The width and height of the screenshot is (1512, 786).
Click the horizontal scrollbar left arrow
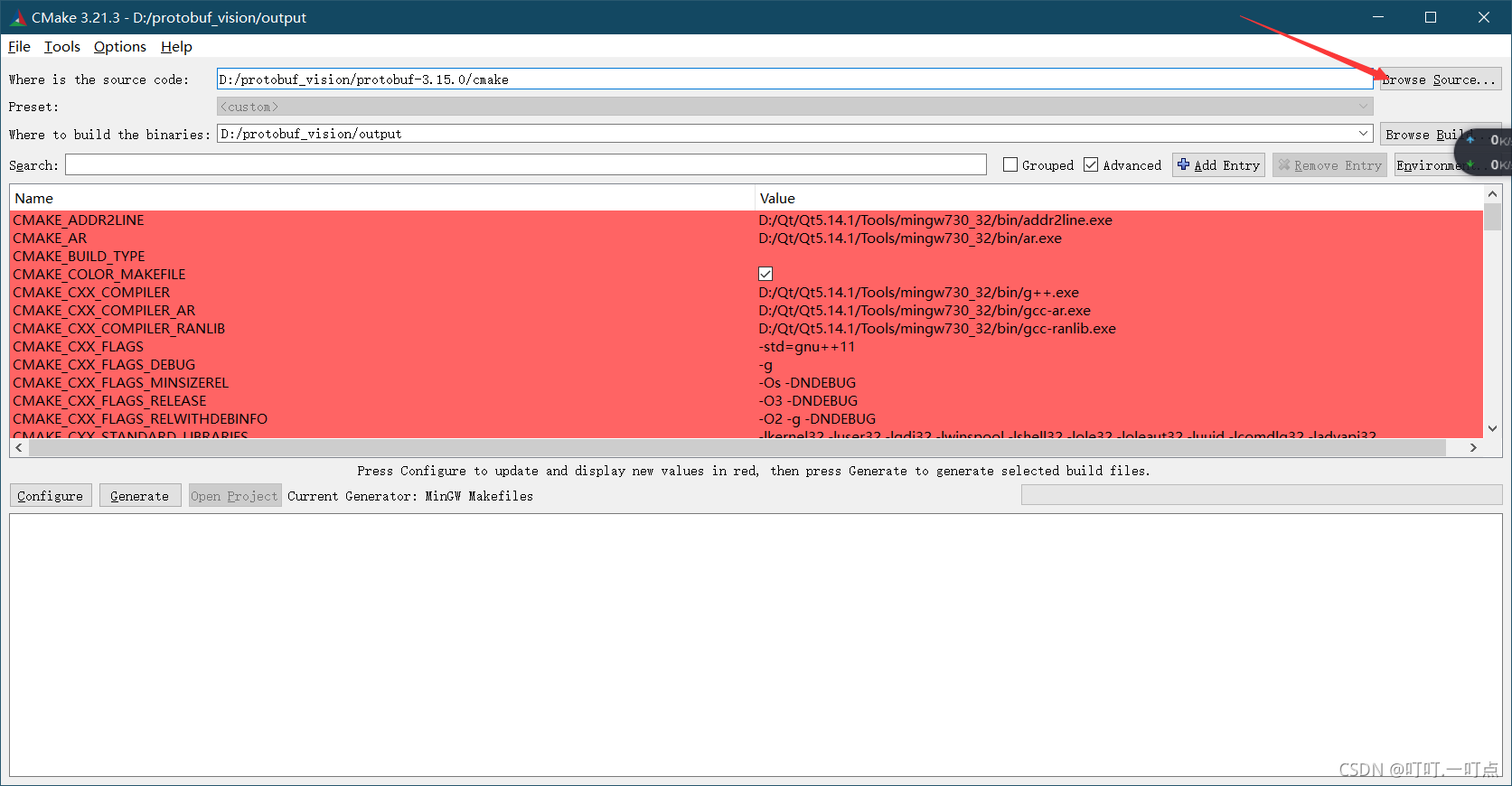[x=19, y=447]
